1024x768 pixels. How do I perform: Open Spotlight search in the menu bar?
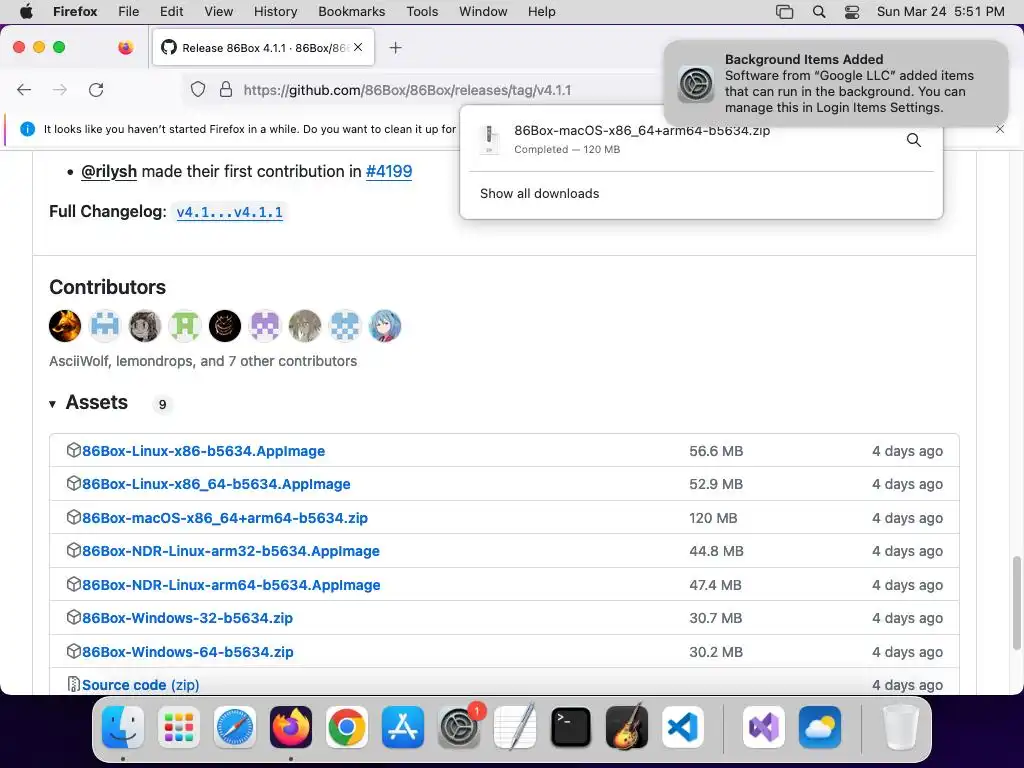click(x=819, y=12)
